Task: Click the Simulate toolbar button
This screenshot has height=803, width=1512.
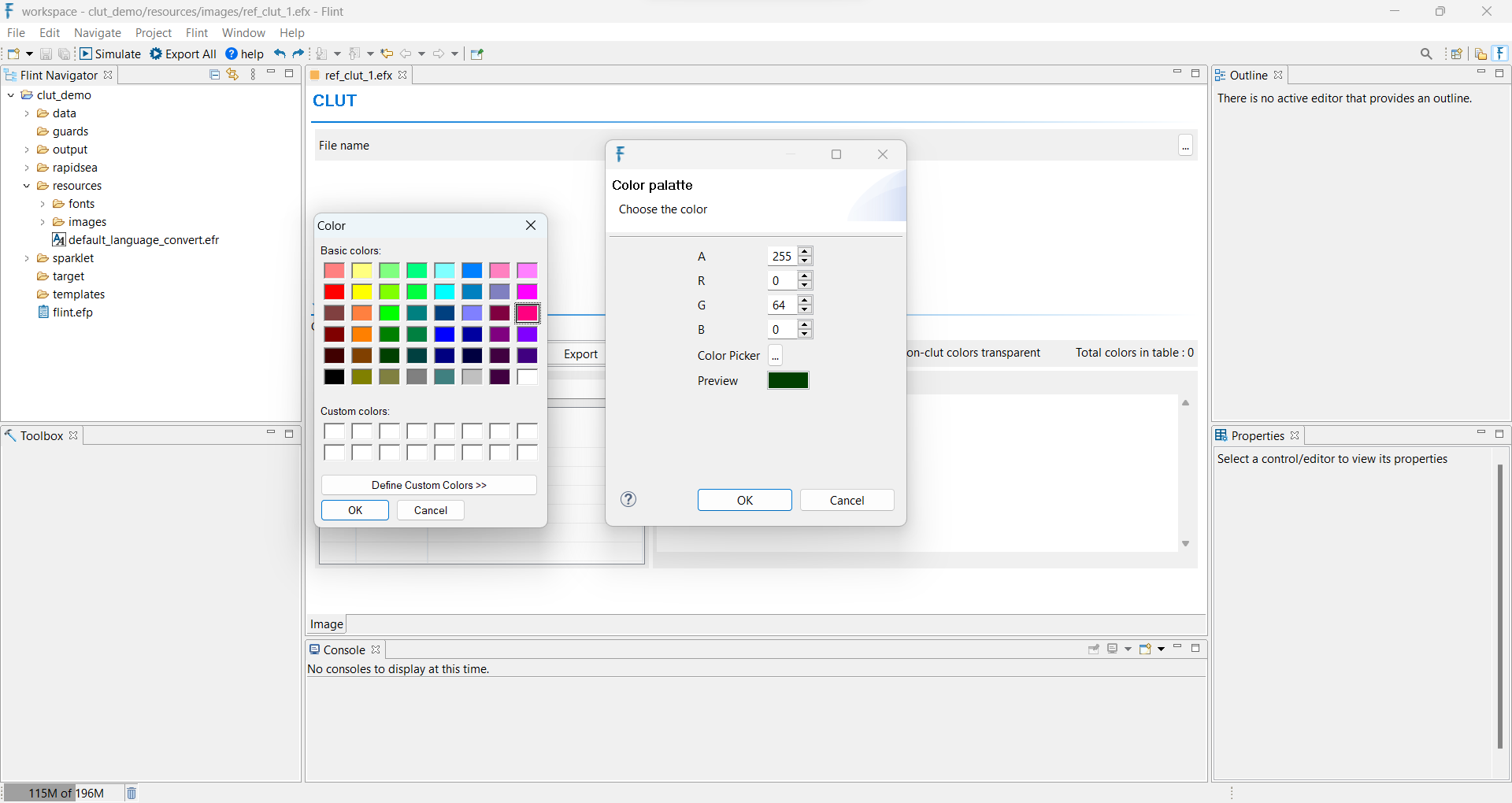Action: click(x=110, y=54)
